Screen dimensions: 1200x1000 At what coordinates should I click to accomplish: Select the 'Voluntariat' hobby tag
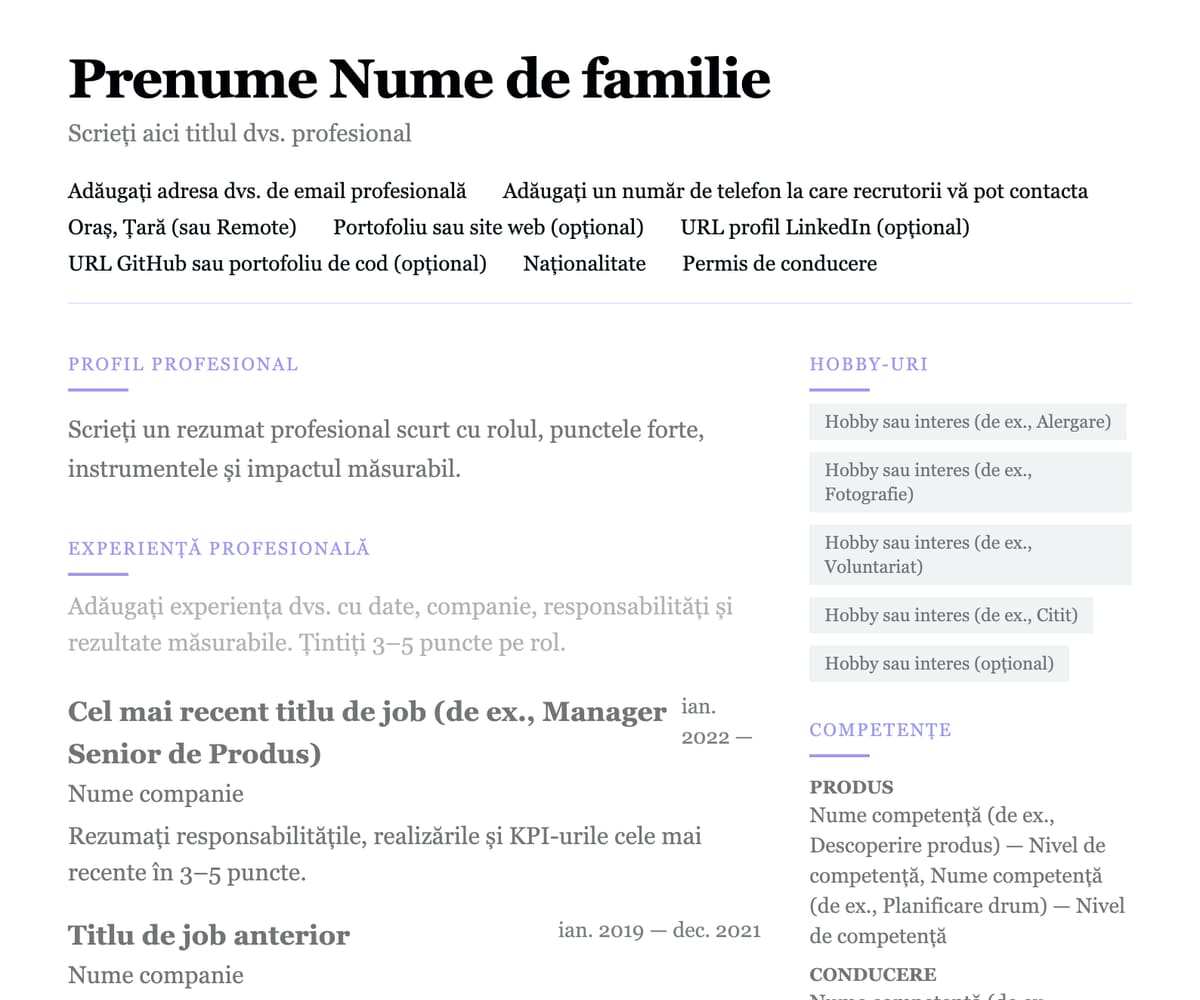[970, 555]
